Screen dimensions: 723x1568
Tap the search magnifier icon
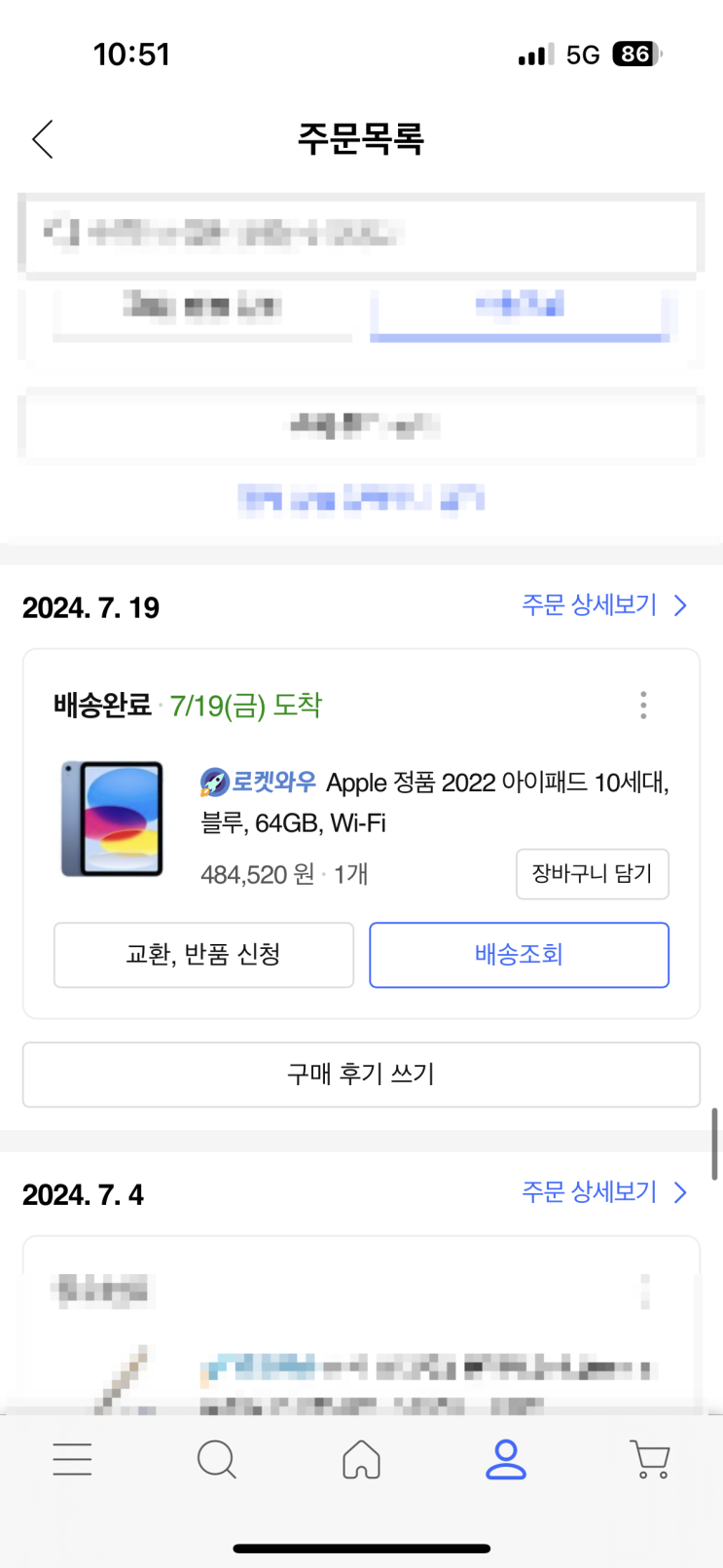click(216, 1459)
